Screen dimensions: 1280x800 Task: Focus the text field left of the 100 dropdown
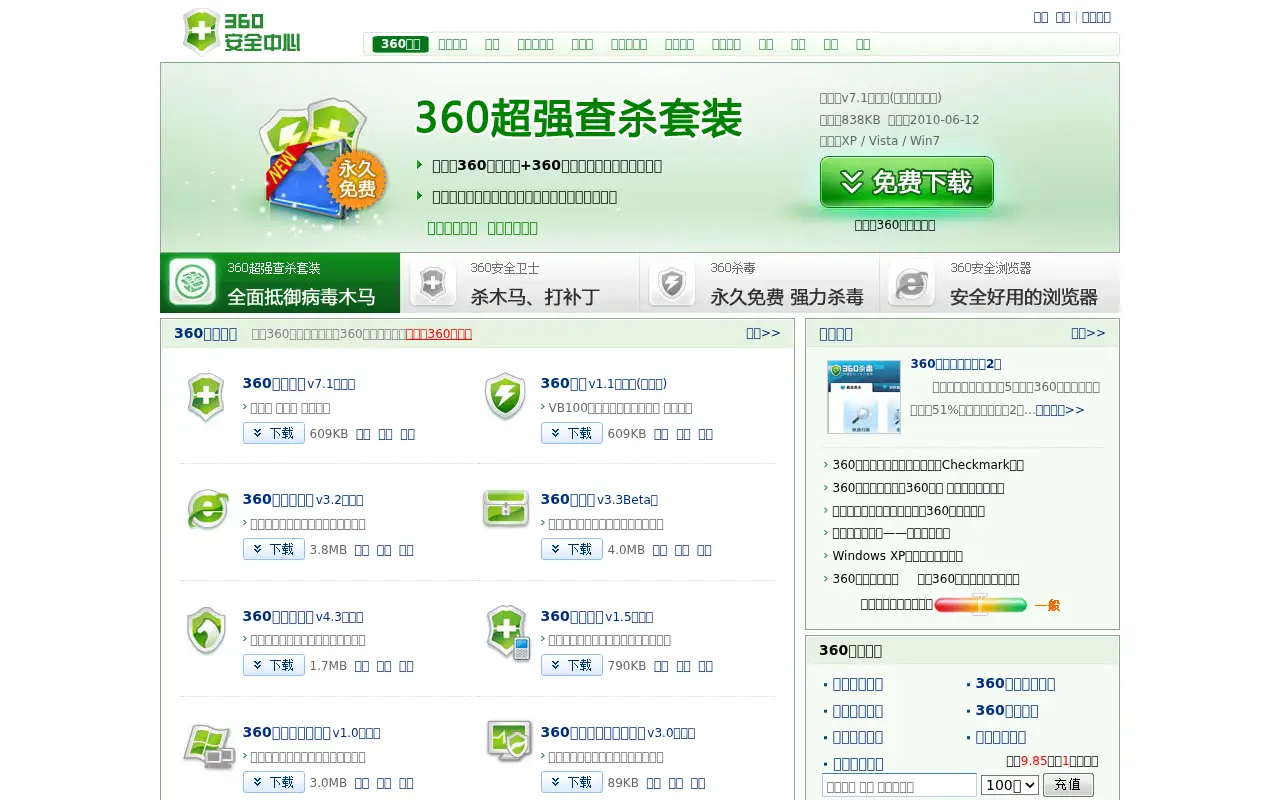coord(899,785)
